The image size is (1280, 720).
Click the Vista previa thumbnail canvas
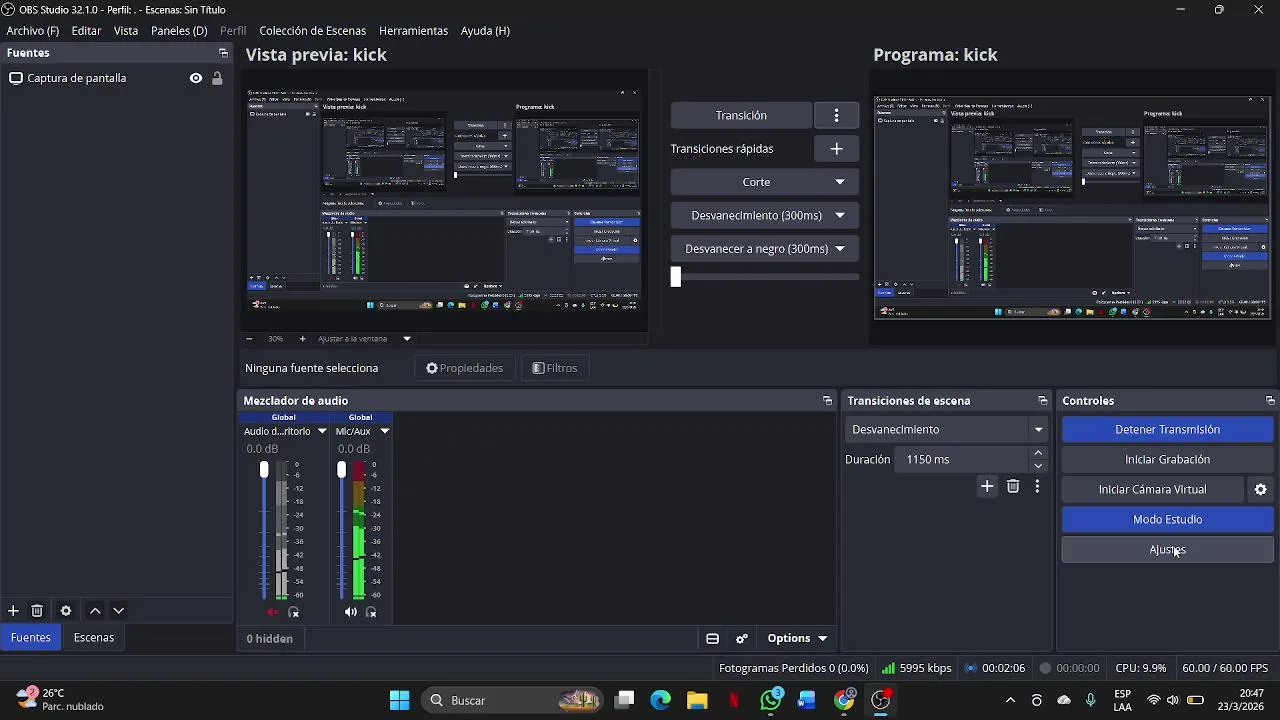pos(444,200)
